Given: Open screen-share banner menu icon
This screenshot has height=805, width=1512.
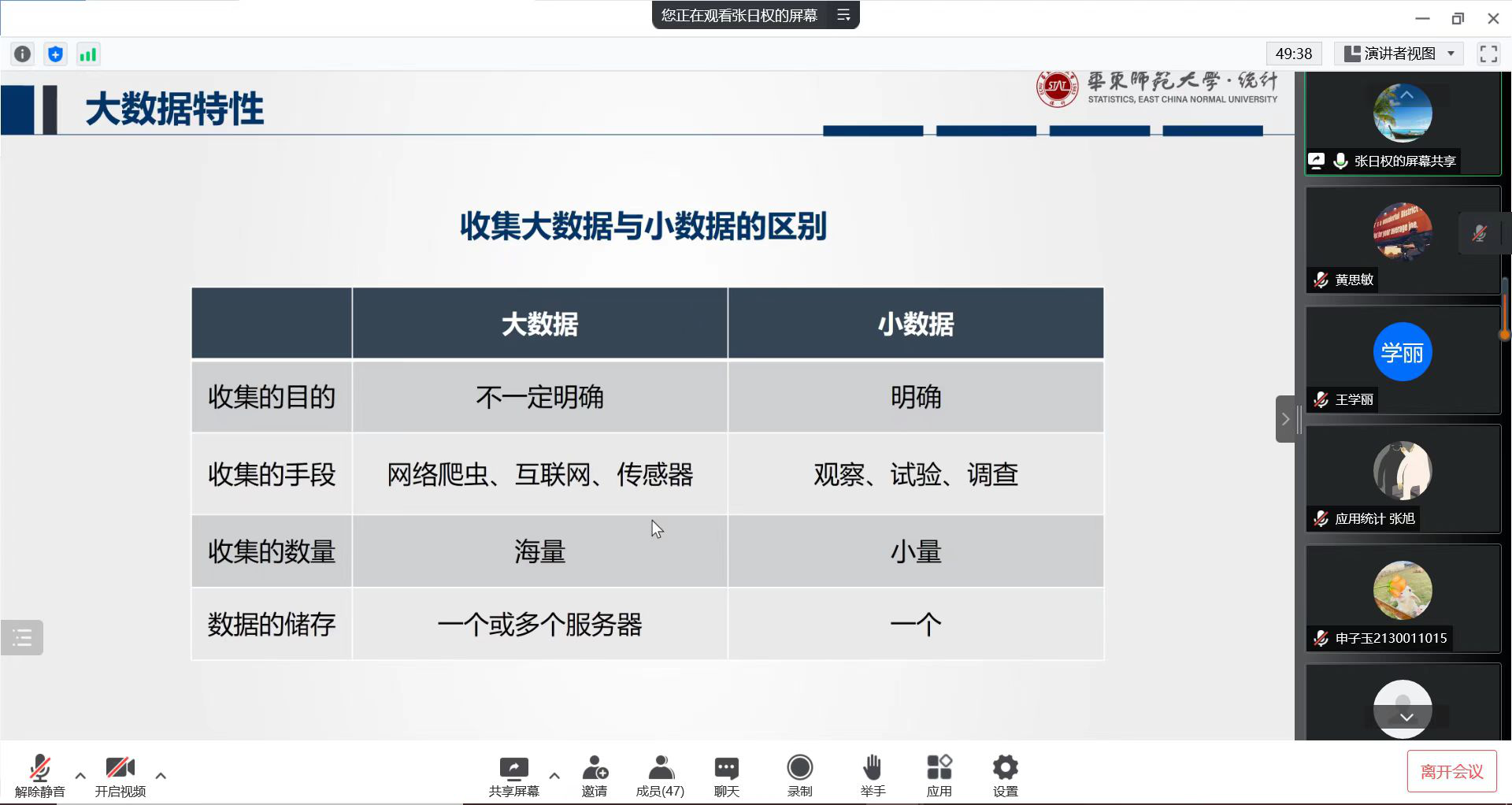Looking at the screenshot, I should coord(843,15).
